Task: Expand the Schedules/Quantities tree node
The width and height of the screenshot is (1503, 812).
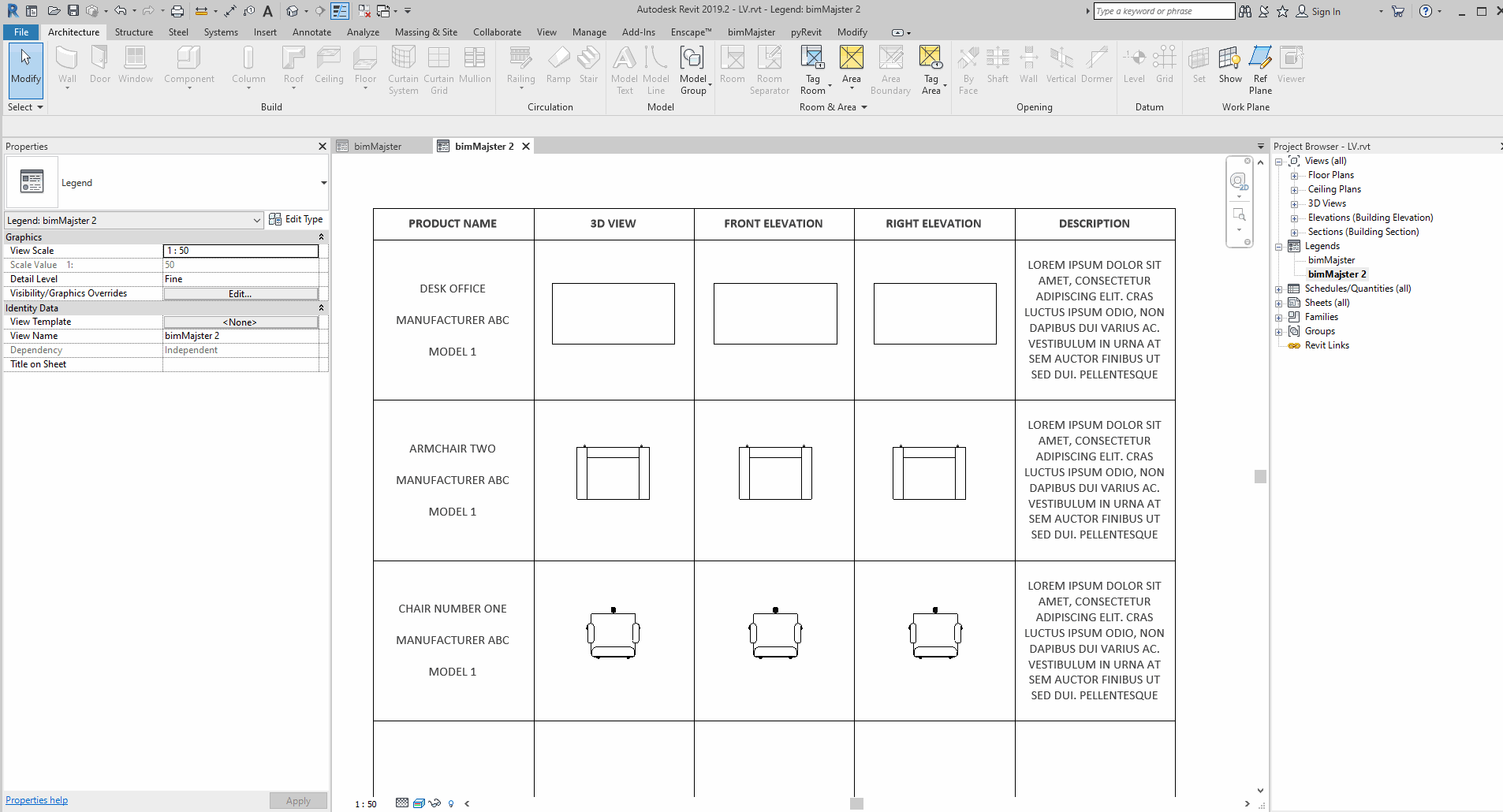Action: point(1278,289)
